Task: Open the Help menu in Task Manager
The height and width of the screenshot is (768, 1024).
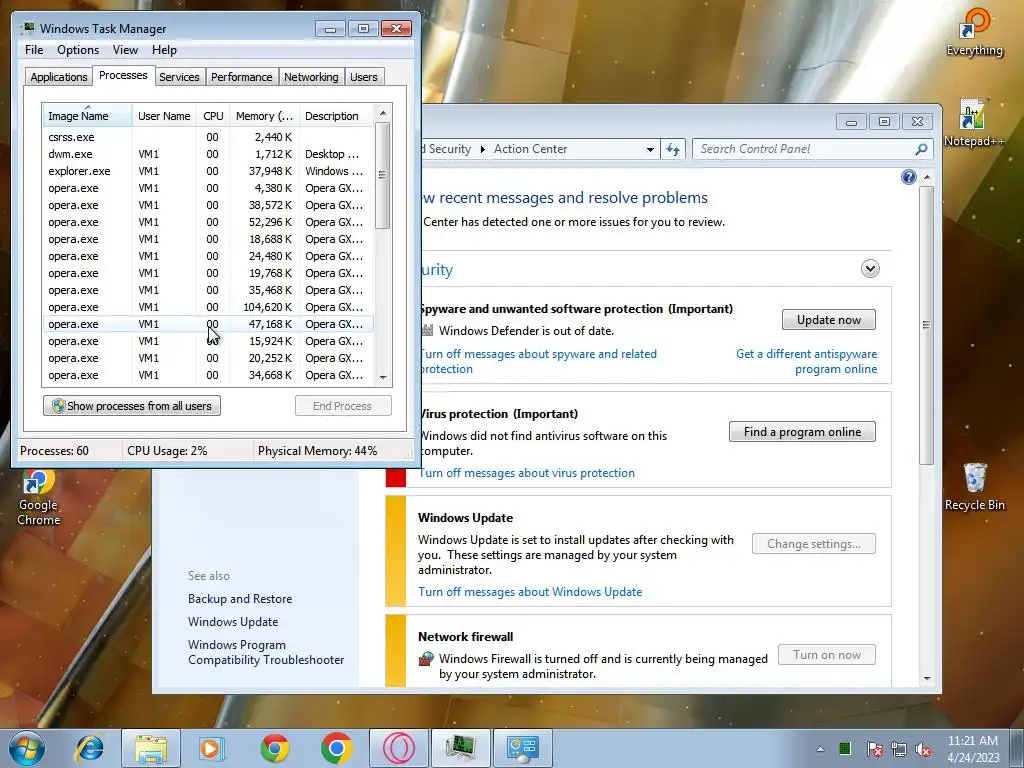Action: click(164, 50)
